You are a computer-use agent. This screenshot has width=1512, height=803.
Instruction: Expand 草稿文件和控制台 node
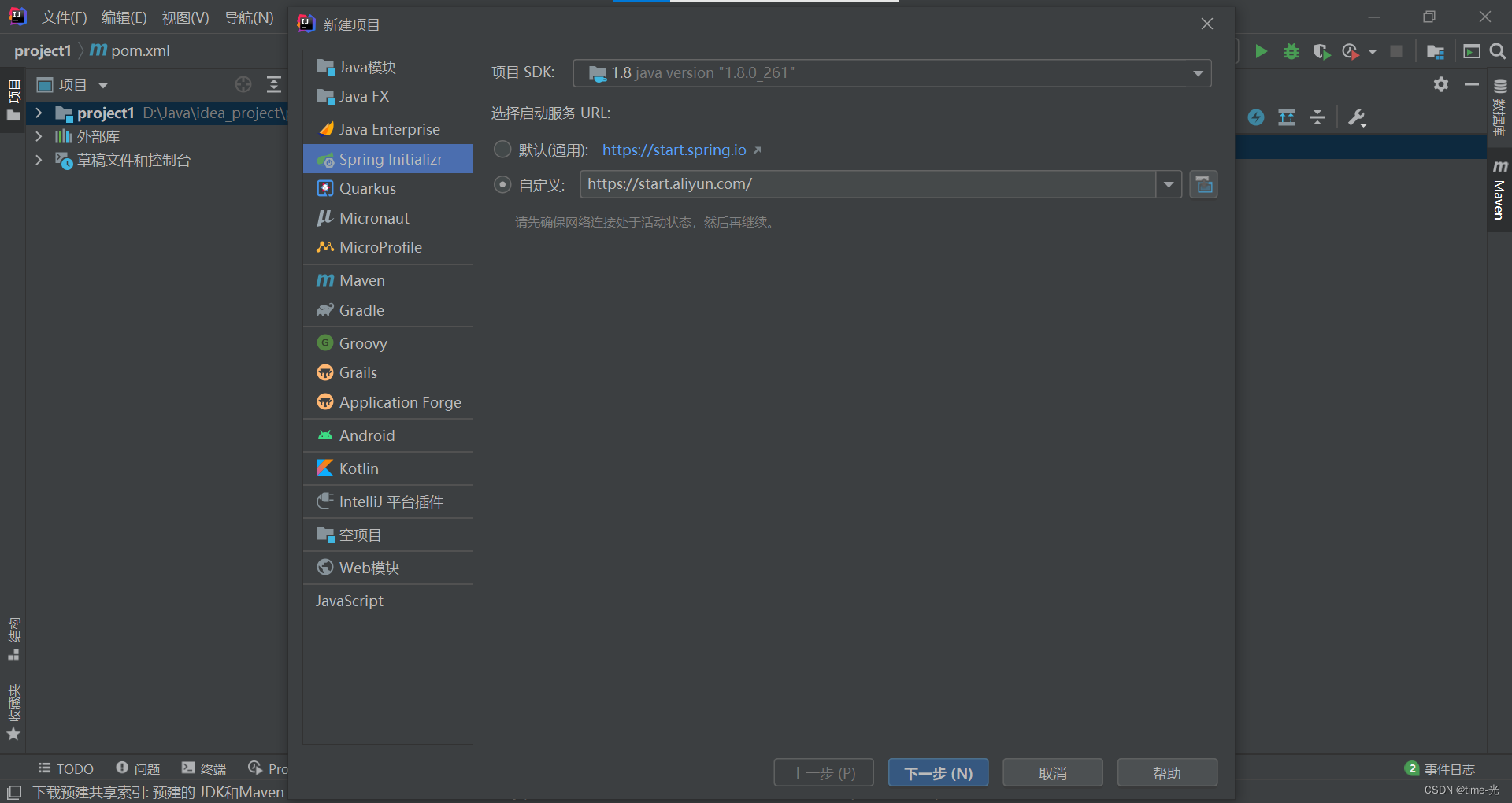(39, 161)
